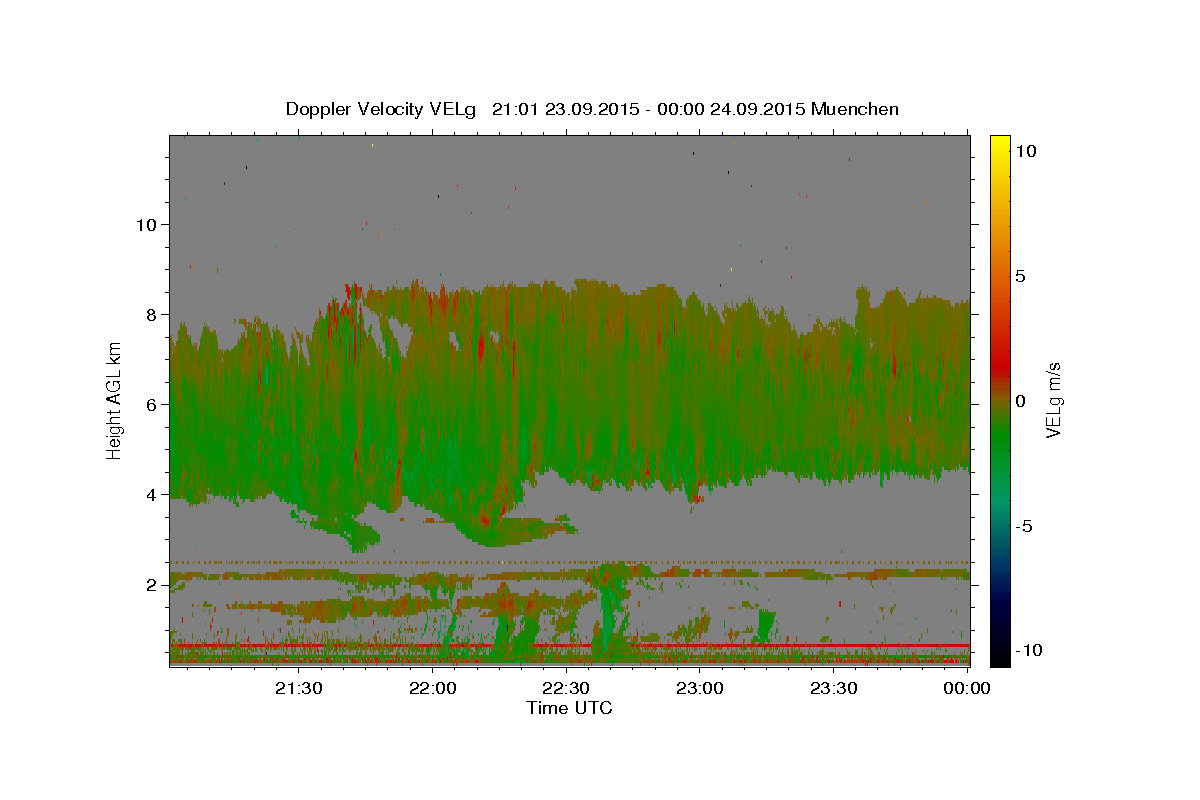The width and height of the screenshot is (1200, 800).
Task: Click the '21:30' time tick label
Action: coord(299,688)
